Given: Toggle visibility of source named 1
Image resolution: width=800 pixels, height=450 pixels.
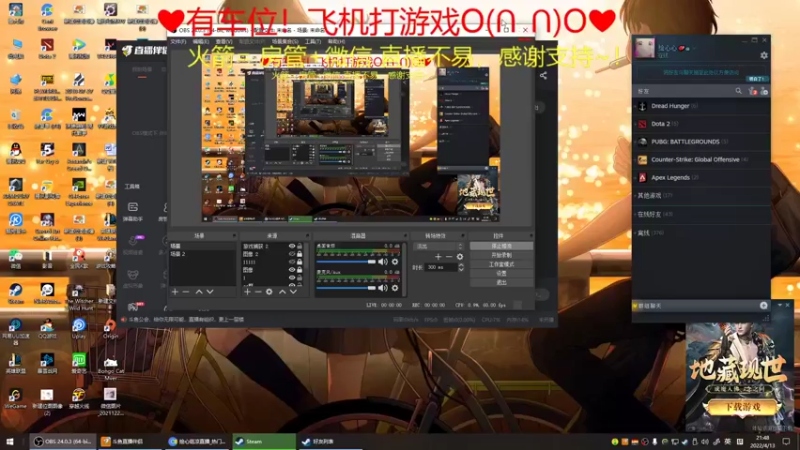Looking at the screenshot, I should coord(292,278).
